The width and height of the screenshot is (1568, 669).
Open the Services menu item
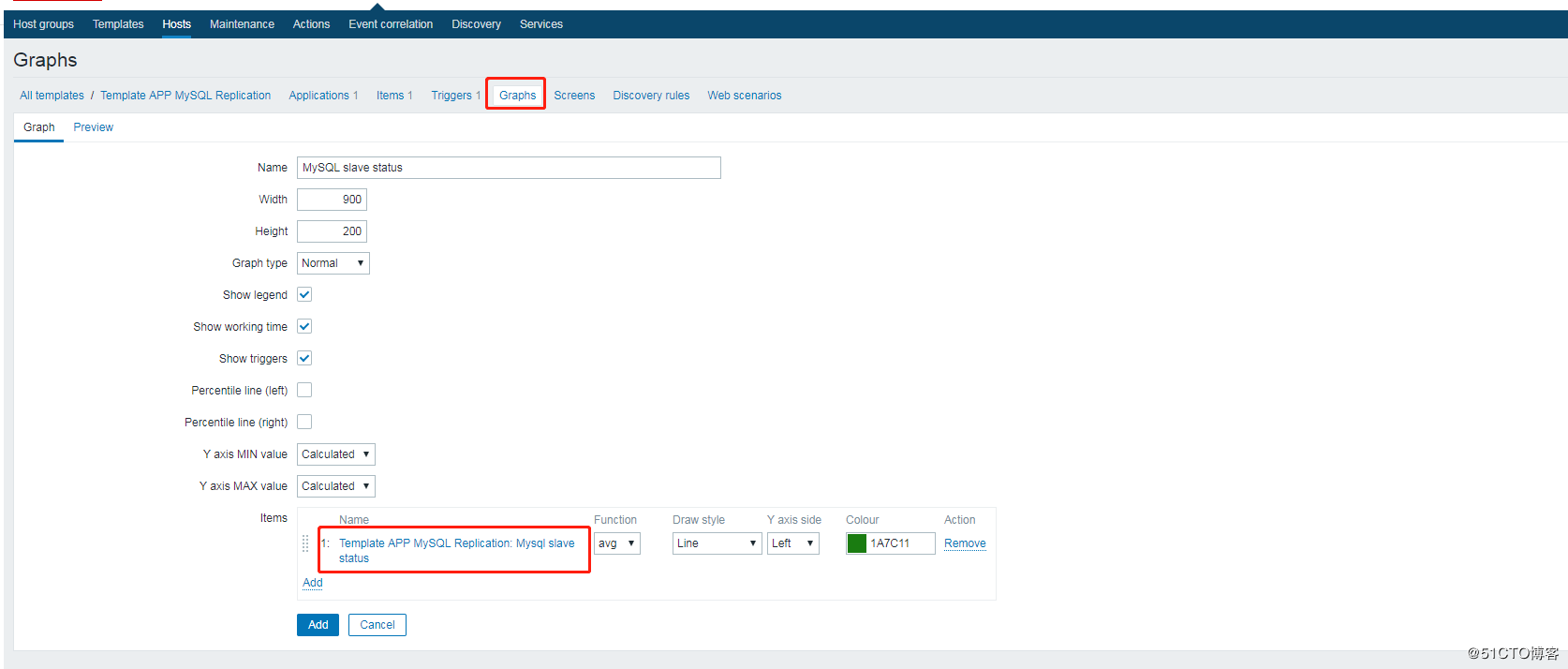[541, 24]
